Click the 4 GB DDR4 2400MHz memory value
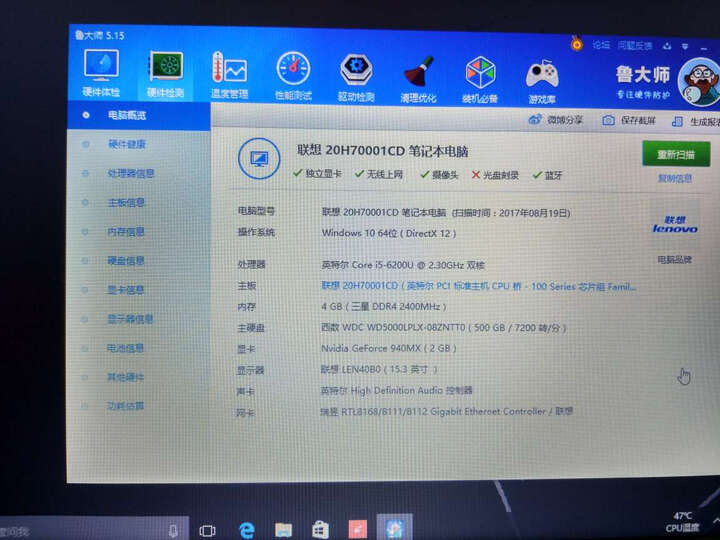The height and width of the screenshot is (540, 720). pyautogui.click(x=383, y=306)
